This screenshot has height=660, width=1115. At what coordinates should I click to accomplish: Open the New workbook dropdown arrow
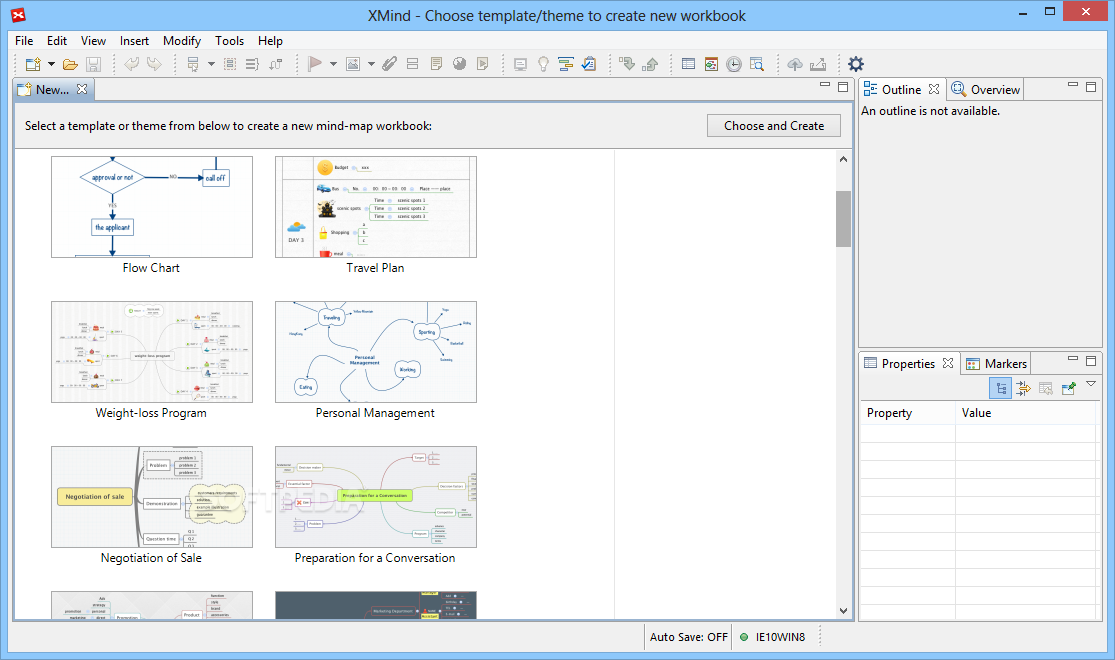(x=51, y=64)
